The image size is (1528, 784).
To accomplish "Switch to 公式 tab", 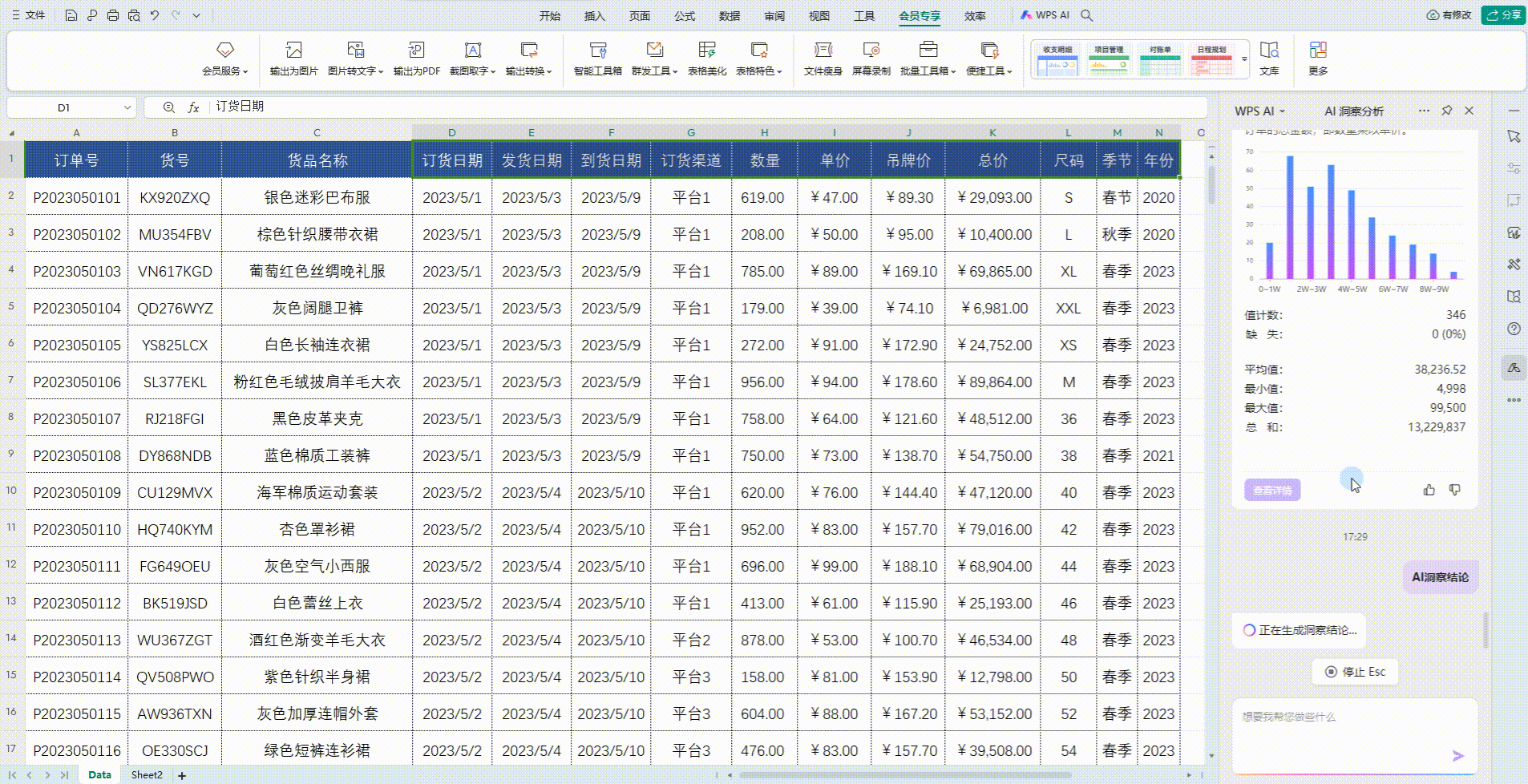I will [685, 16].
